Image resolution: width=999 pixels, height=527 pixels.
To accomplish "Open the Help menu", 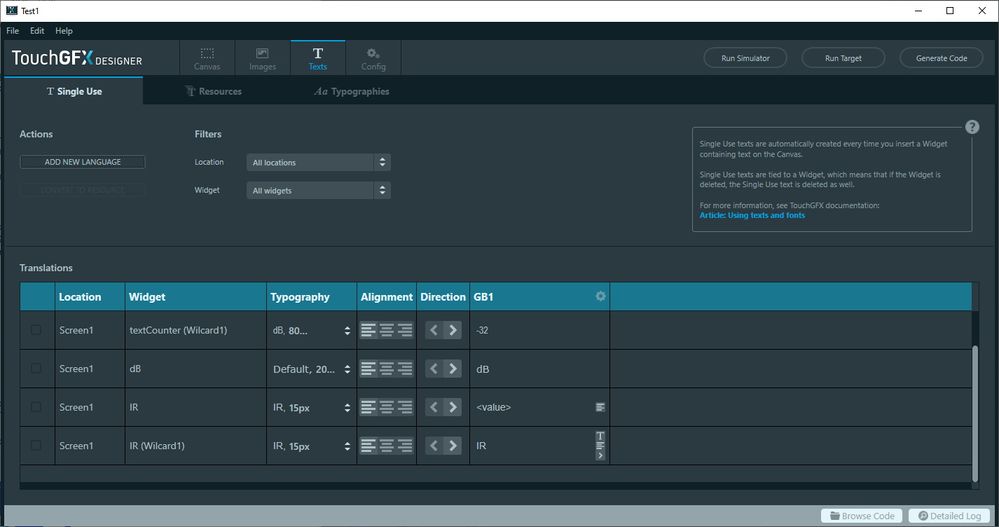I will [x=64, y=31].
